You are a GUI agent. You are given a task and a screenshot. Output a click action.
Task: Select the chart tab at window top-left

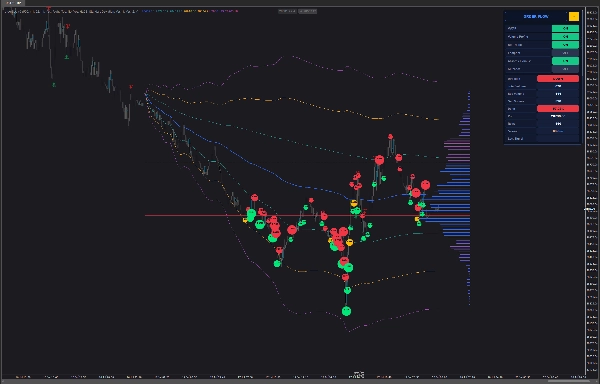[x=12, y=3]
